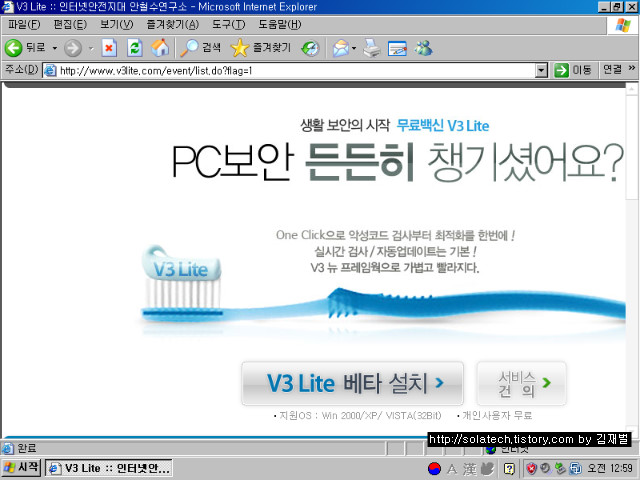Click the page icon in address bar

point(50,71)
